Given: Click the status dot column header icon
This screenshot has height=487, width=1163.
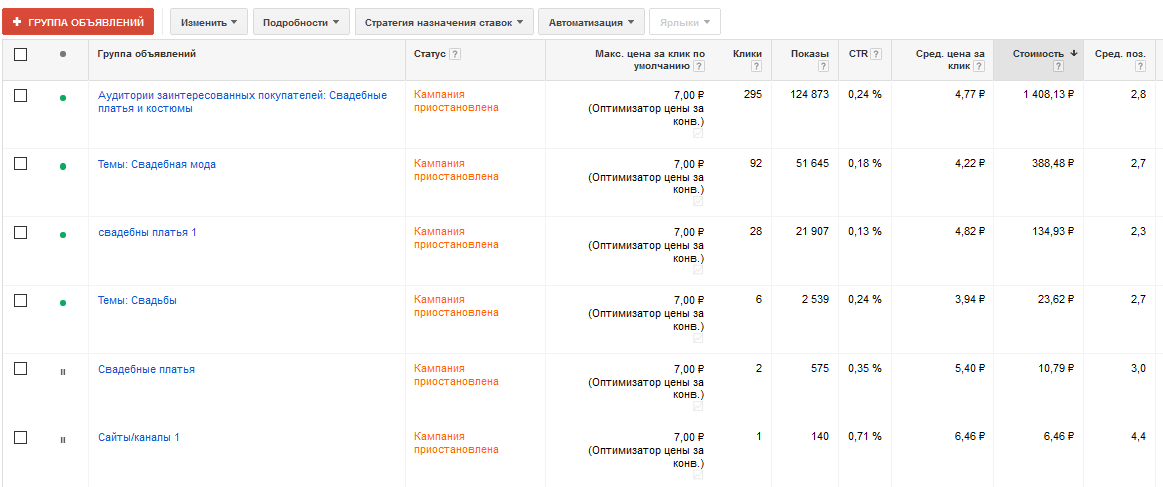Looking at the screenshot, I should pyautogui.click(x=63, y=54).
